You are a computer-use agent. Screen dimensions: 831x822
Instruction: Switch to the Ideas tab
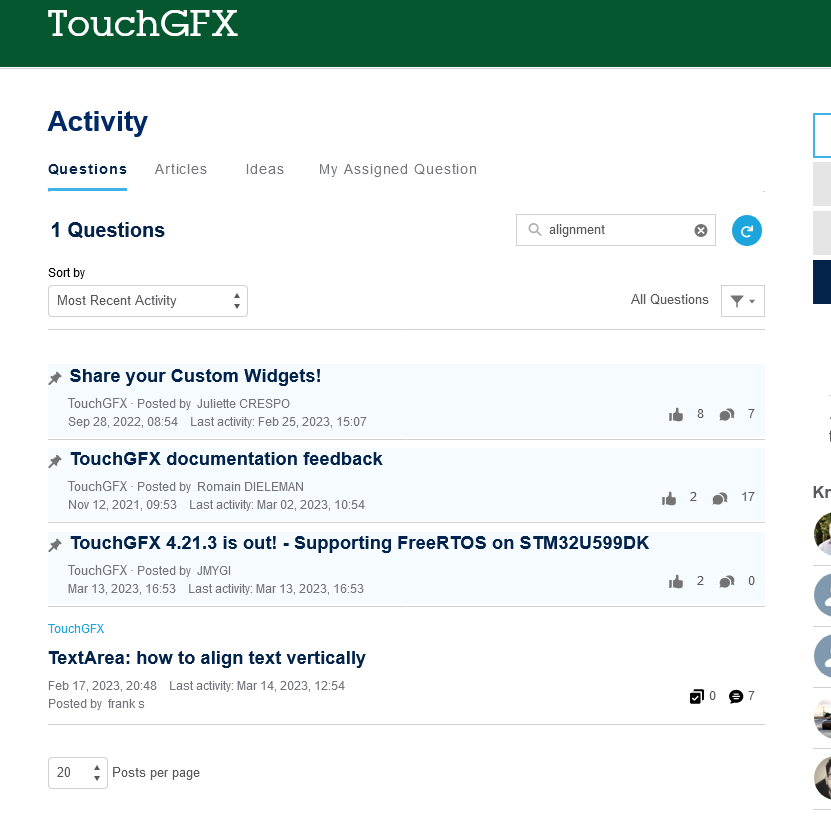[x=264, y=169]
